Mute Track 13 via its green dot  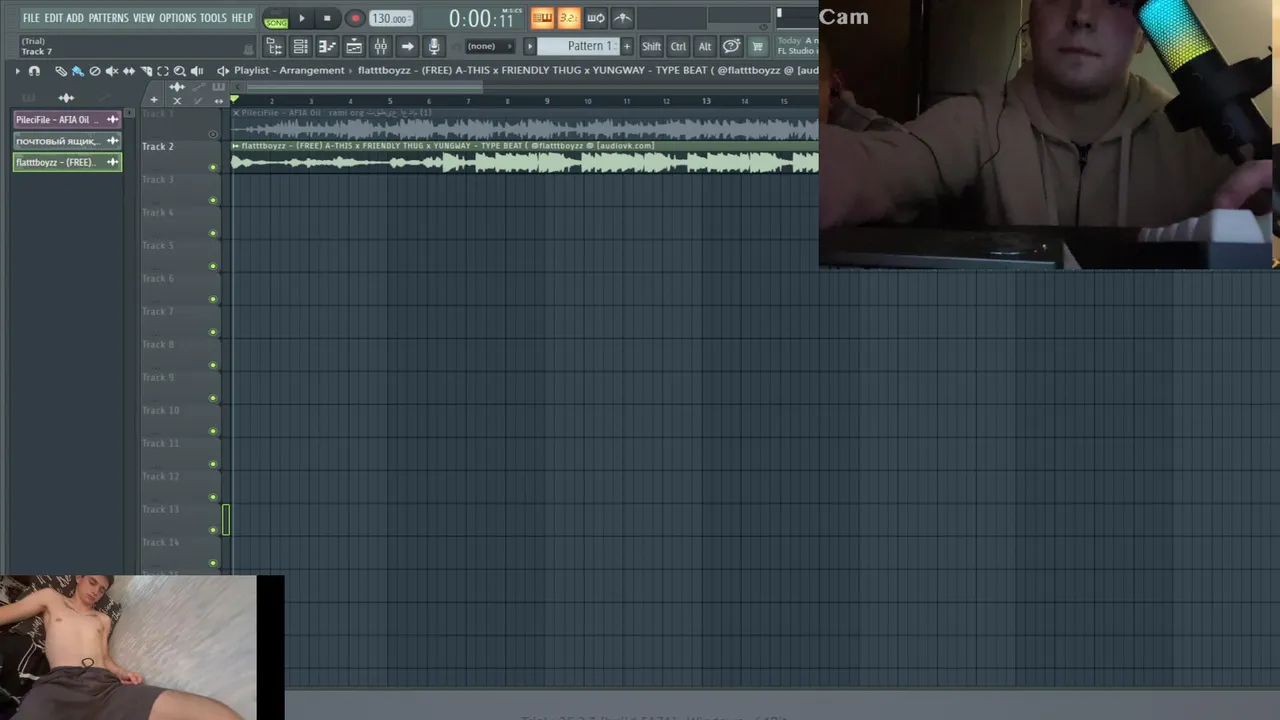[x=212, y=530]
